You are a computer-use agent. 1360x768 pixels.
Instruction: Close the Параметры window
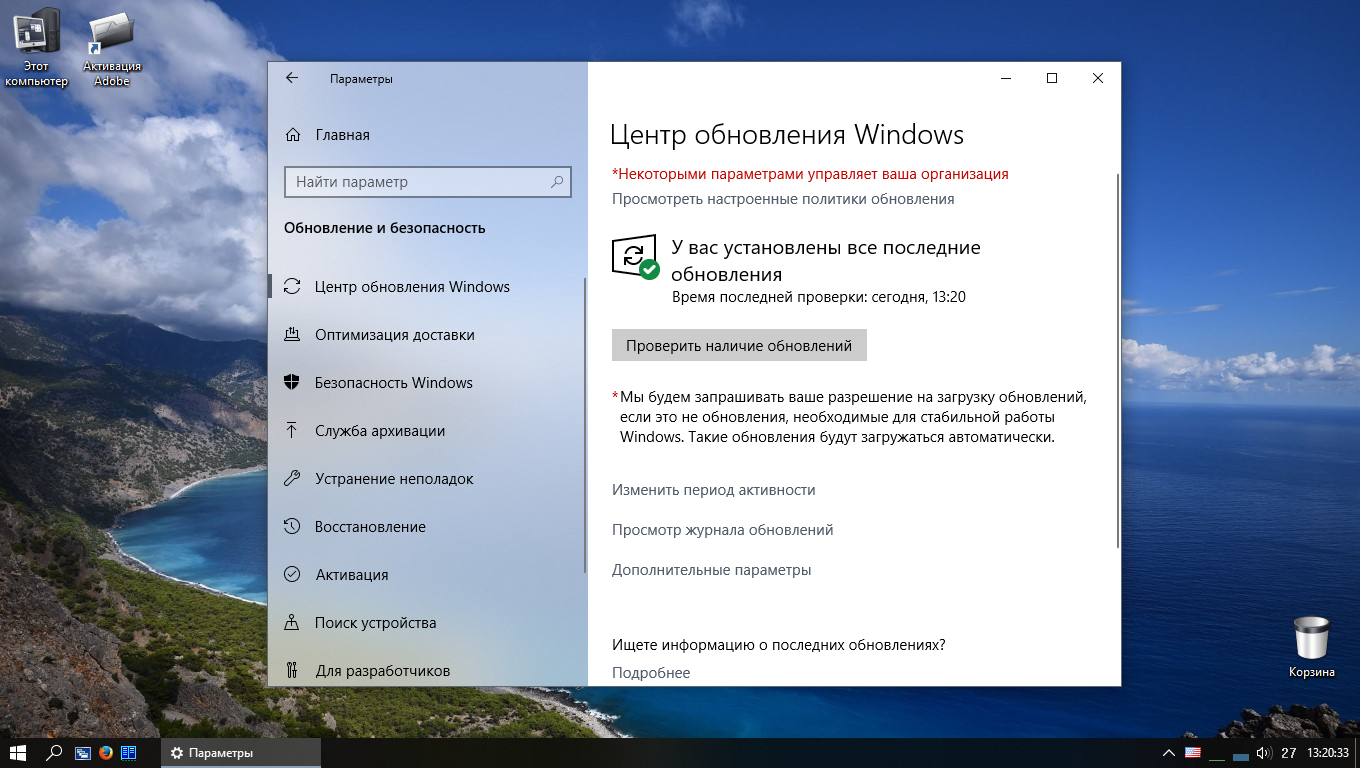pos(1098,78)
